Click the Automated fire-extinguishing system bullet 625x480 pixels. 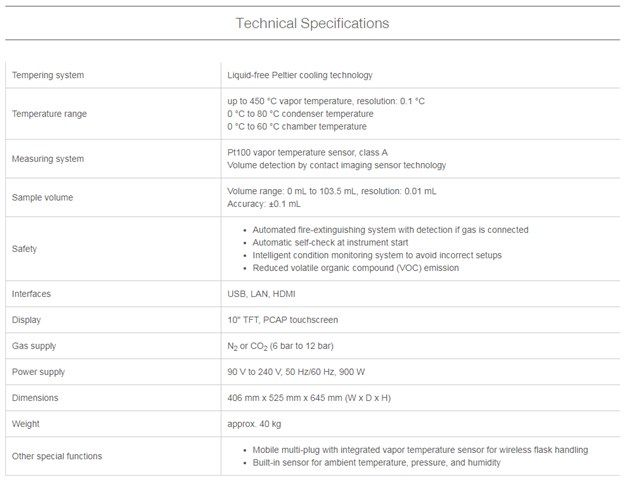click(390, 230)
